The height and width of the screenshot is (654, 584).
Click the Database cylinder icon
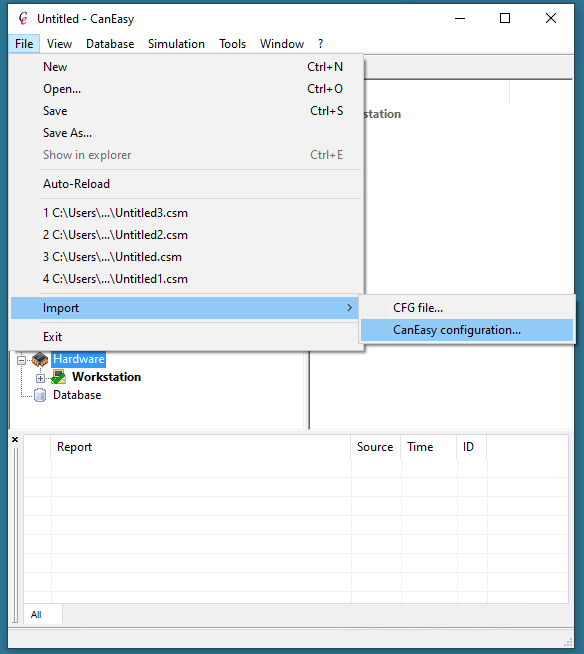40,395
